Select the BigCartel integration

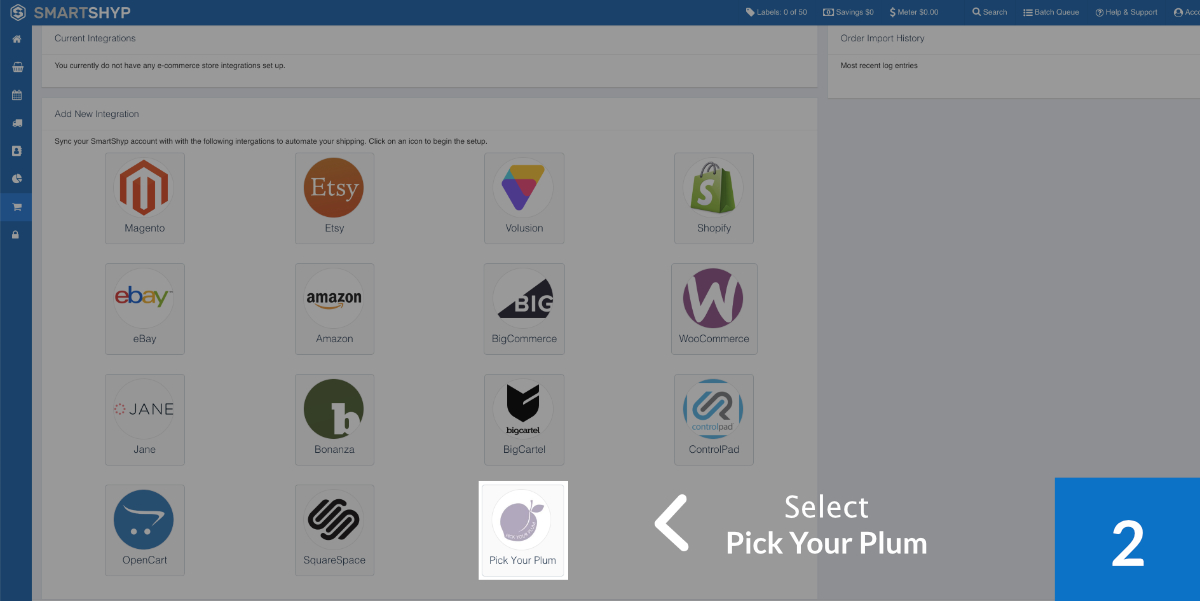524,419
